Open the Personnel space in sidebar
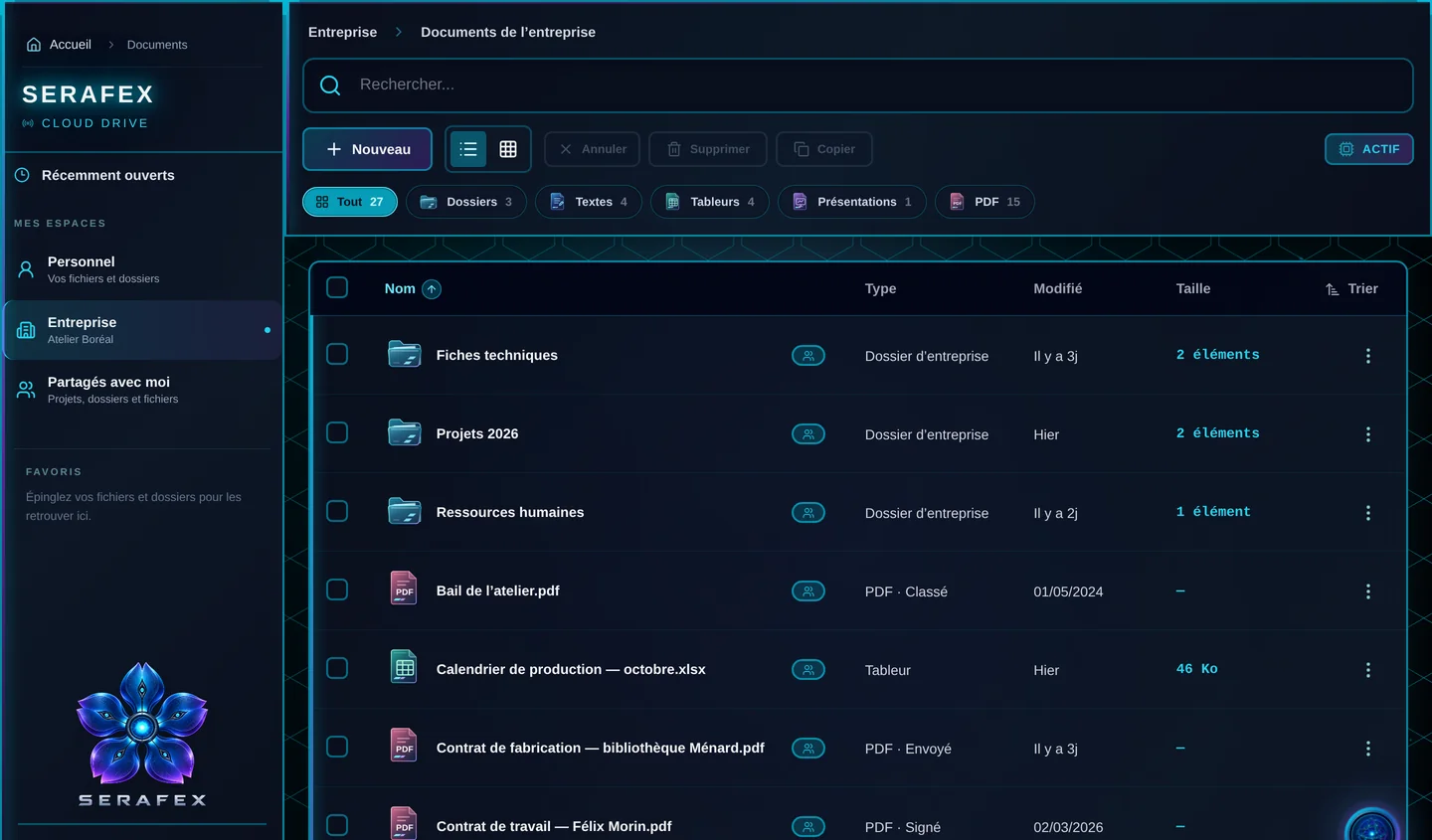The height and width of the screenshot is (840, 1432). coord(143,269)
